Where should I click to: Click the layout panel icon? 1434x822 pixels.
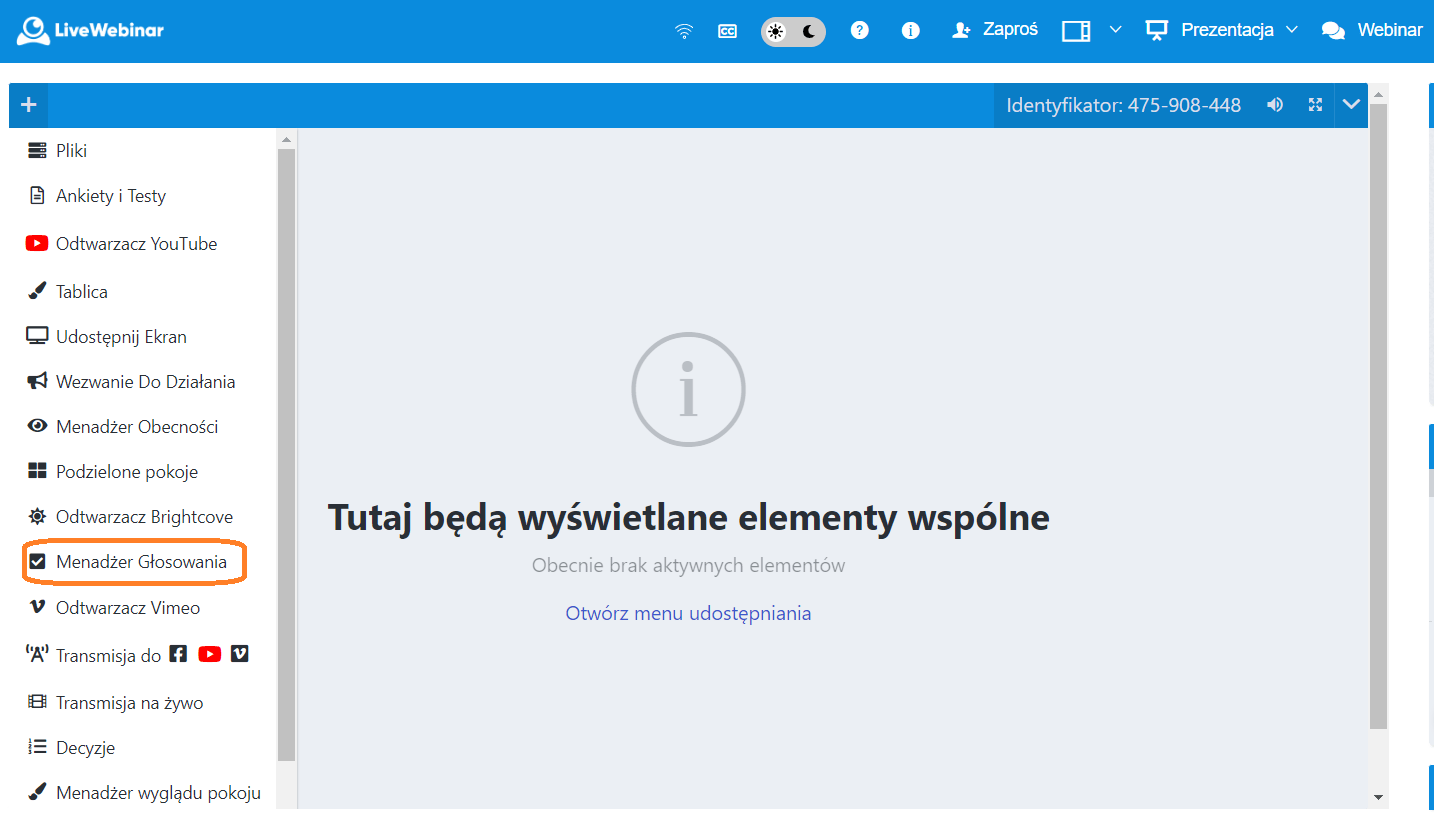[1076, 31]
